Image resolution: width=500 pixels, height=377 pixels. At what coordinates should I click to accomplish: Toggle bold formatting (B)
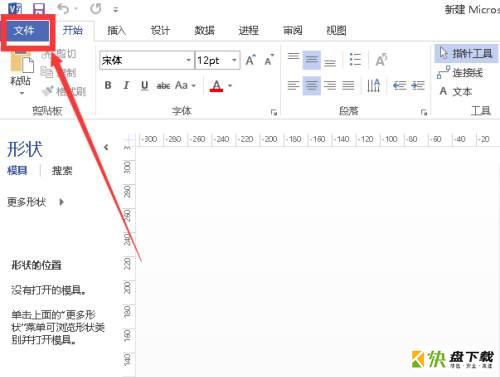pos(108,85)
